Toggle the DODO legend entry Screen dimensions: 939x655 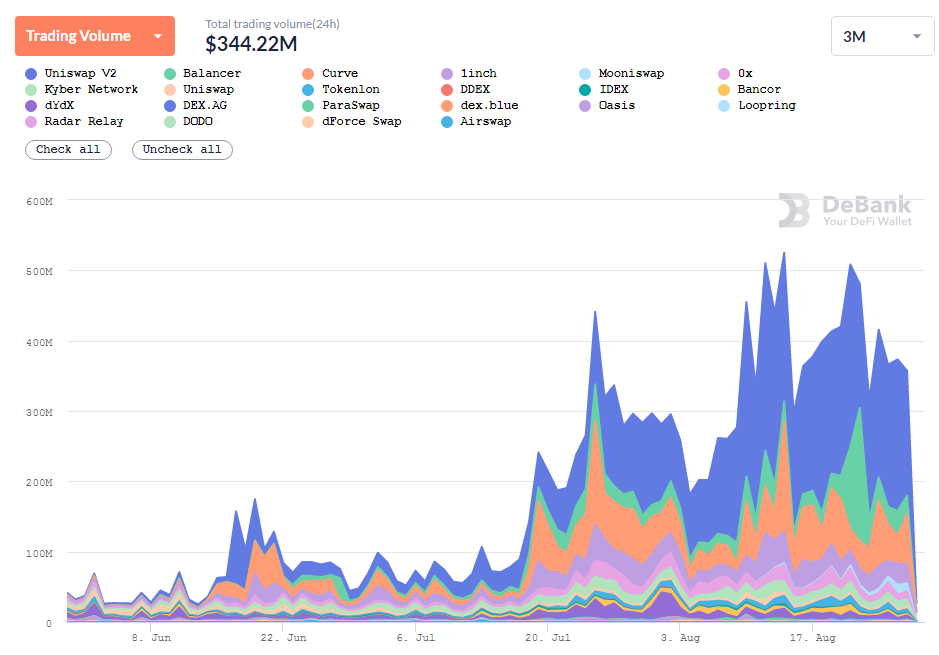189,122
